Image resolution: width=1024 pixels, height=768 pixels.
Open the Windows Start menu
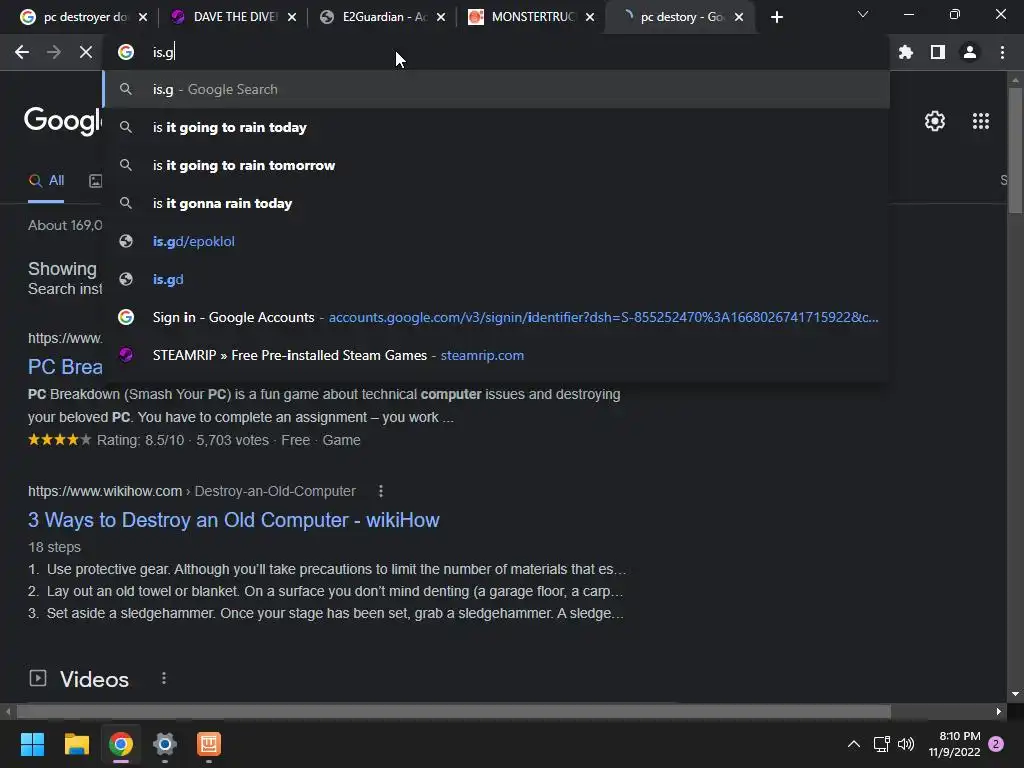click(32, 744)
